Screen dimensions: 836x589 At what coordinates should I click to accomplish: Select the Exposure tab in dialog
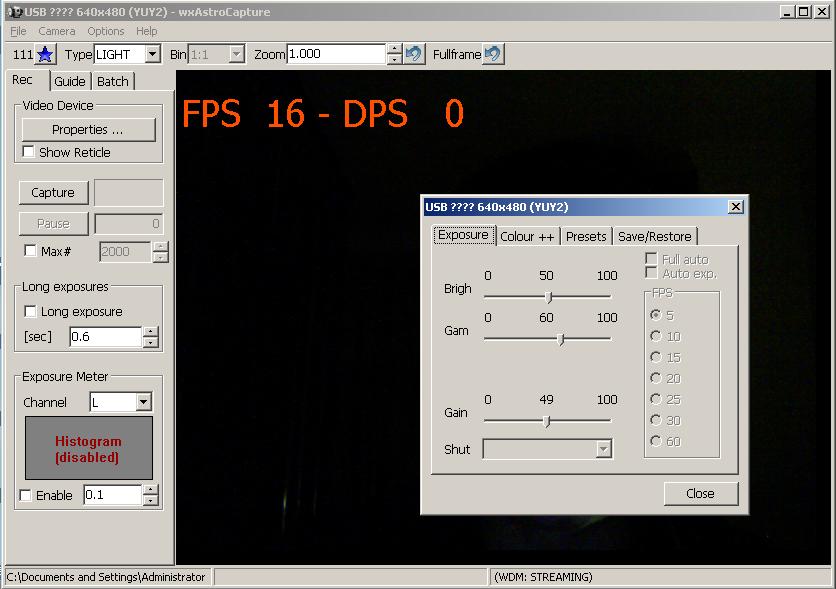pyautogui.click(x=463, y=235)
